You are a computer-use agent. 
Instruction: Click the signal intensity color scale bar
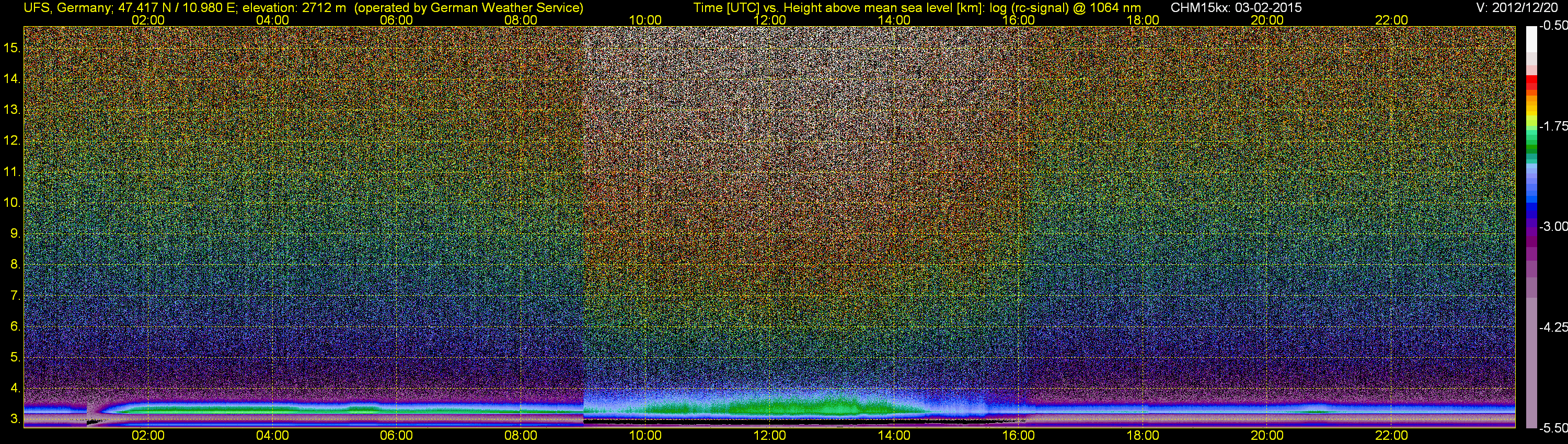click(x=1531, y=227)
